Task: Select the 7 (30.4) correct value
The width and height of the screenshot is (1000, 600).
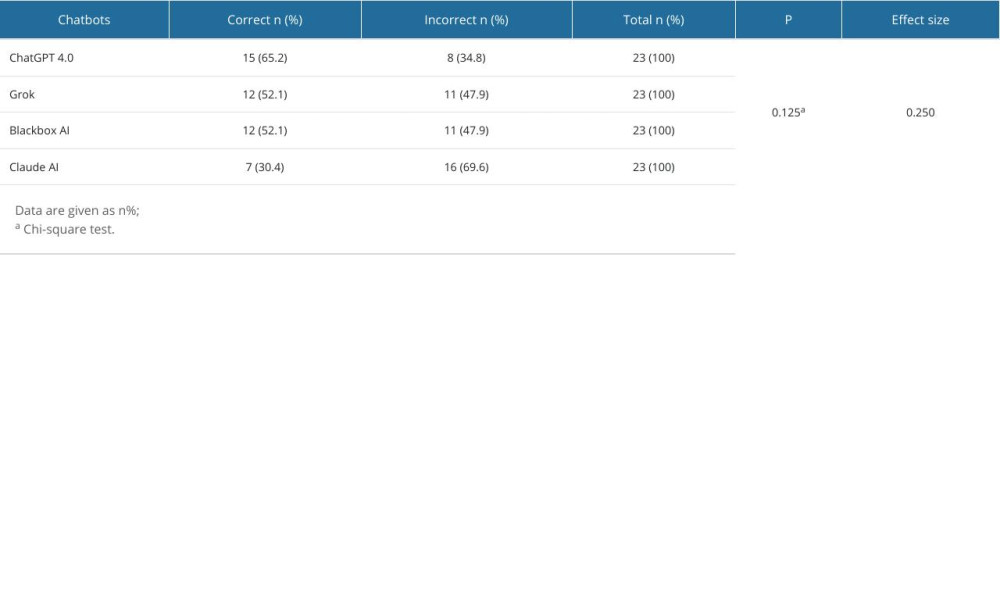Action: tap(265, 167)
